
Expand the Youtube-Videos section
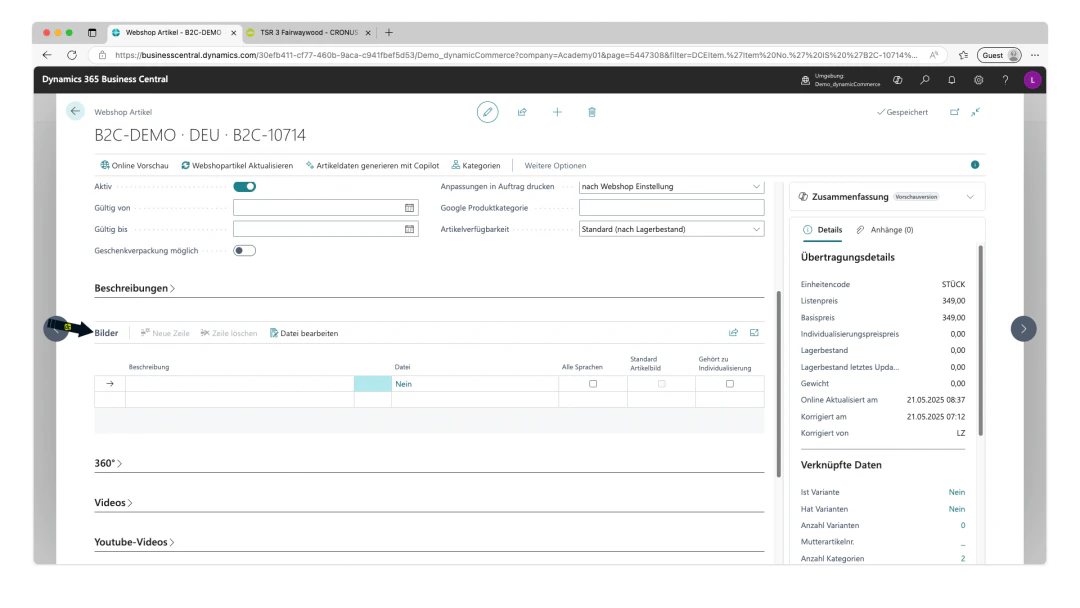click(134, 542)
